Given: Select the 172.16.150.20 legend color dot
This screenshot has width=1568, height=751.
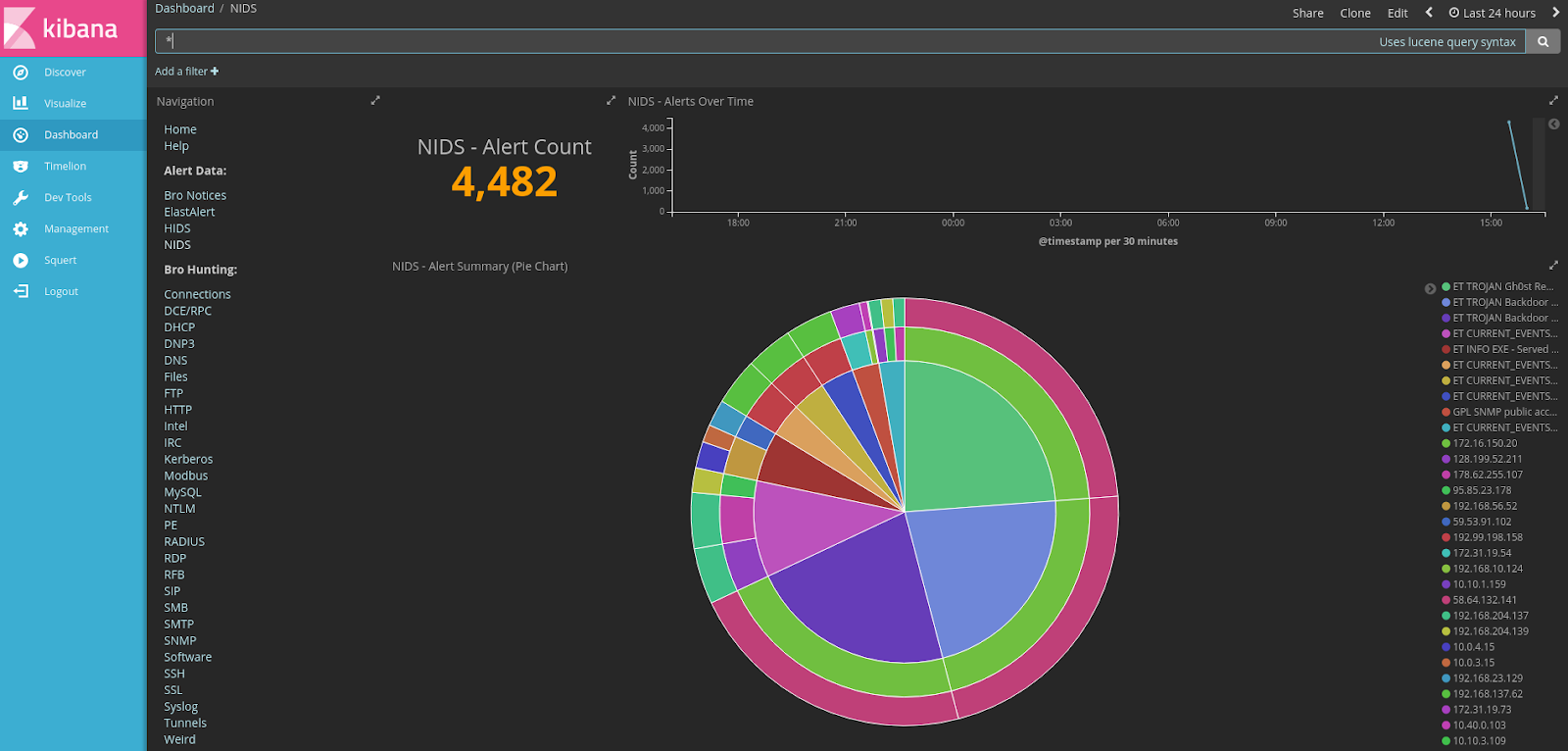Looking at the screenshot, I should [1445, 443].
